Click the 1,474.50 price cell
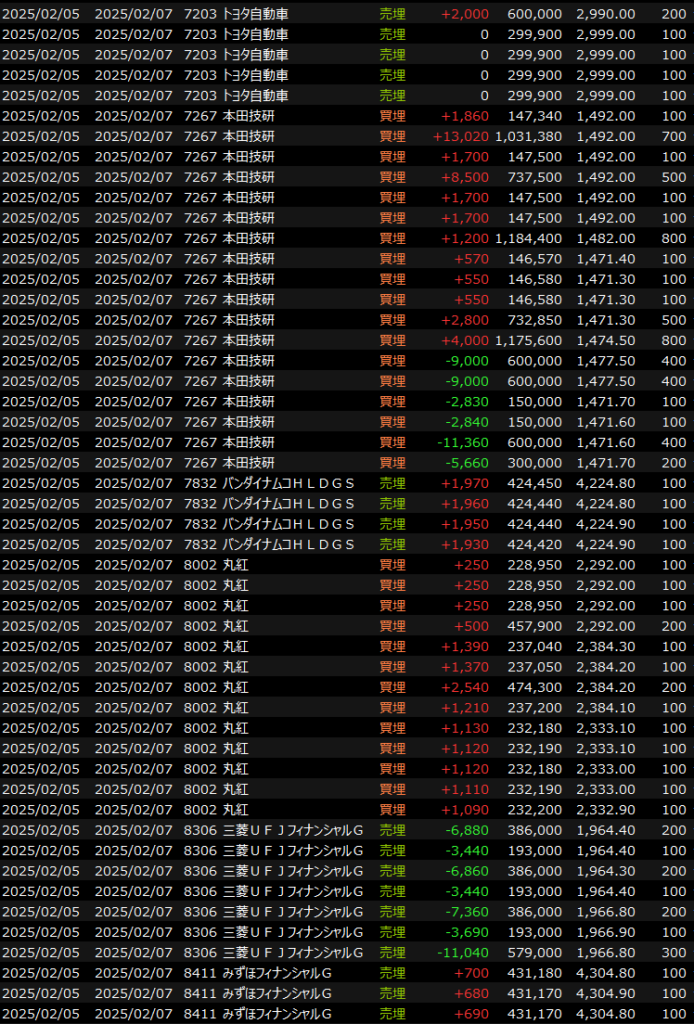The height and width of the screenshot is (1024, 694). (605, 340)
